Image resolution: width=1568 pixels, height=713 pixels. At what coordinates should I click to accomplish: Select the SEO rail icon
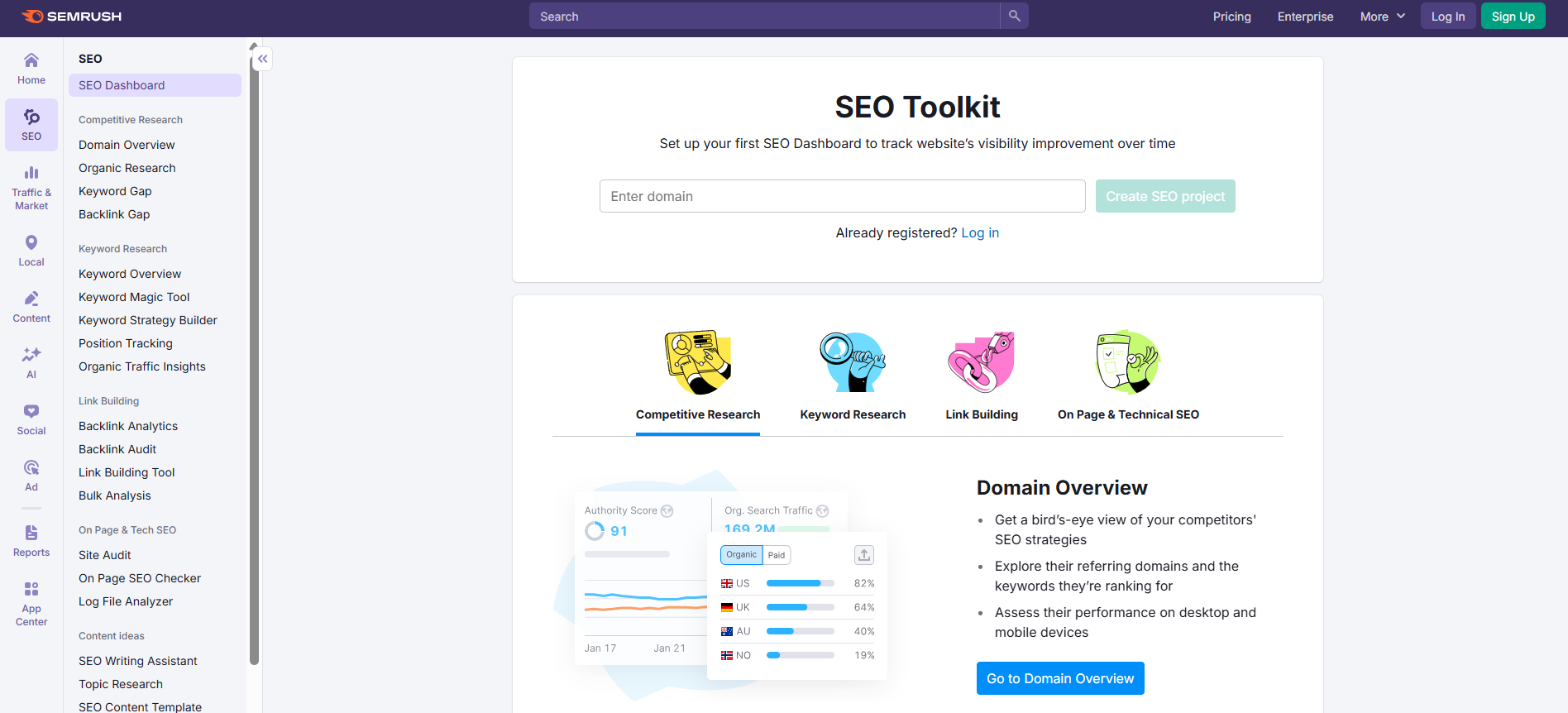(x=31, y=125)
